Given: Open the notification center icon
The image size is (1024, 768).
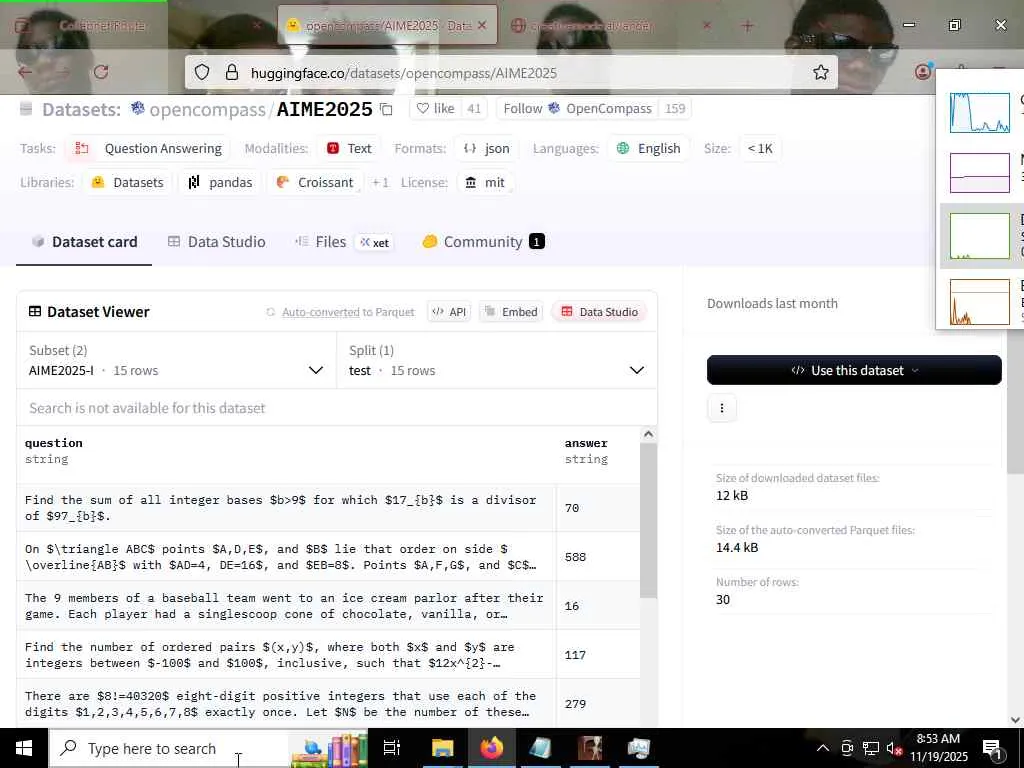Looking at the screenshot, I should (x=993, y=749).
